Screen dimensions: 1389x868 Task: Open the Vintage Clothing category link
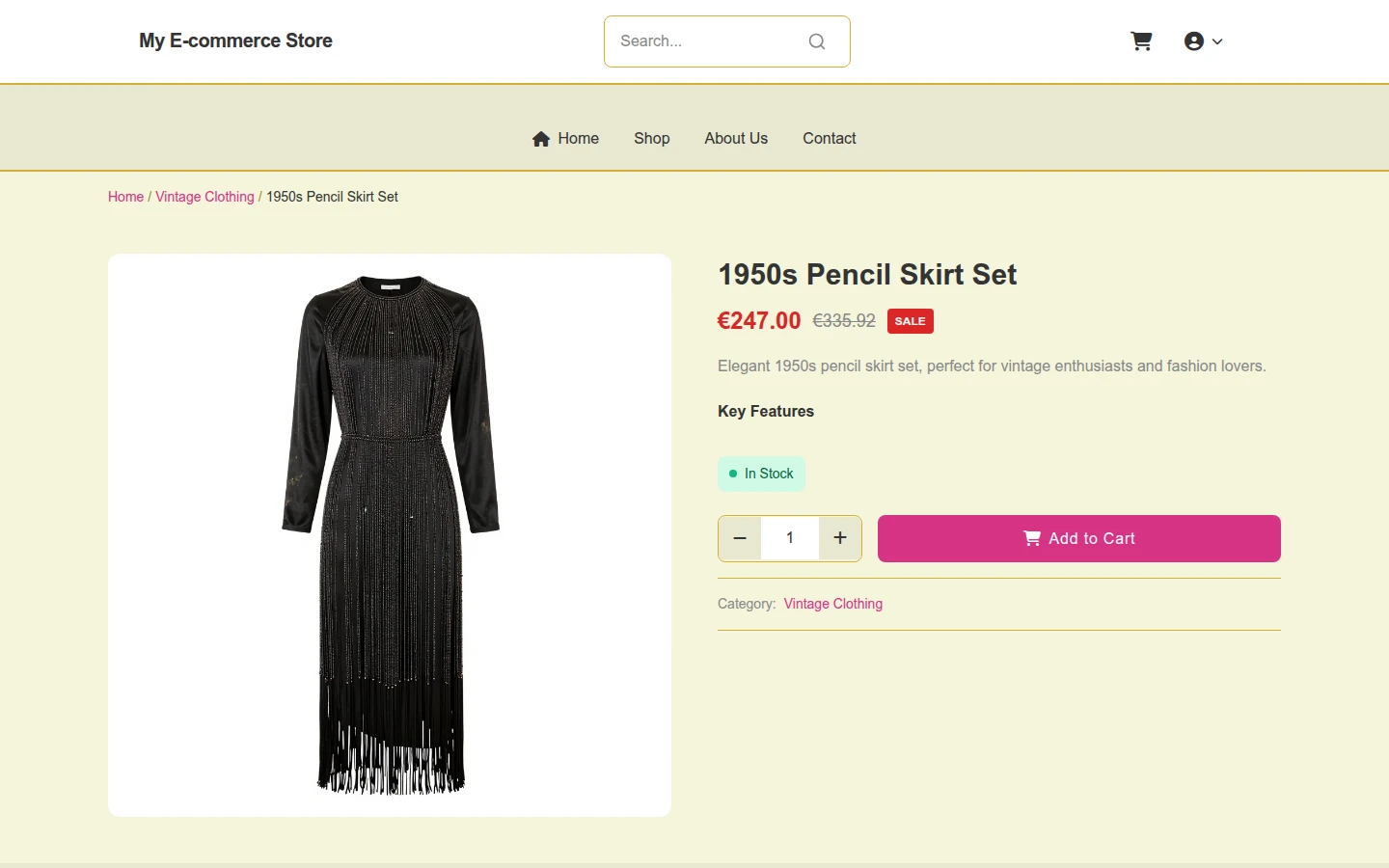(x=833, y=604)
